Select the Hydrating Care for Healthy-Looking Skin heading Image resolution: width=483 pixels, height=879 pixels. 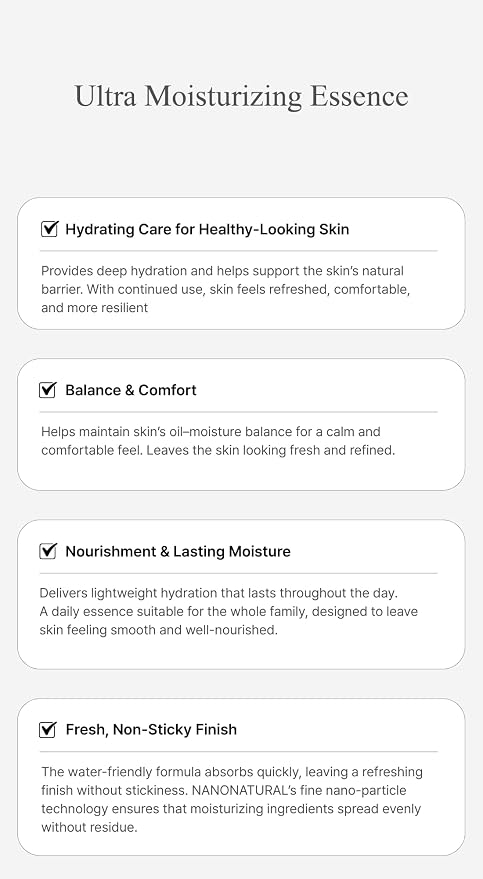(x=207, y=229)
